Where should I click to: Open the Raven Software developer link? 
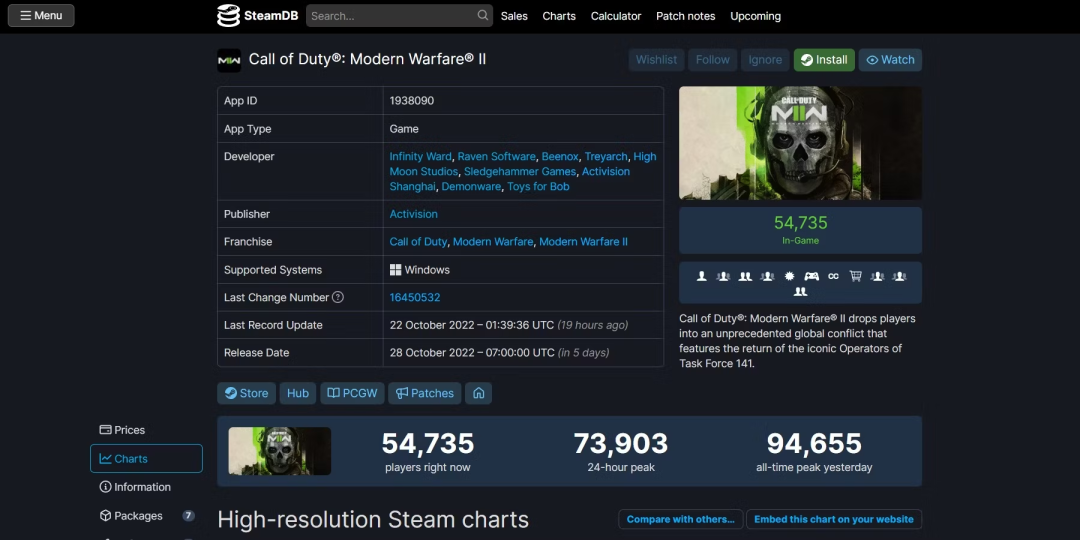pos(496,156)
